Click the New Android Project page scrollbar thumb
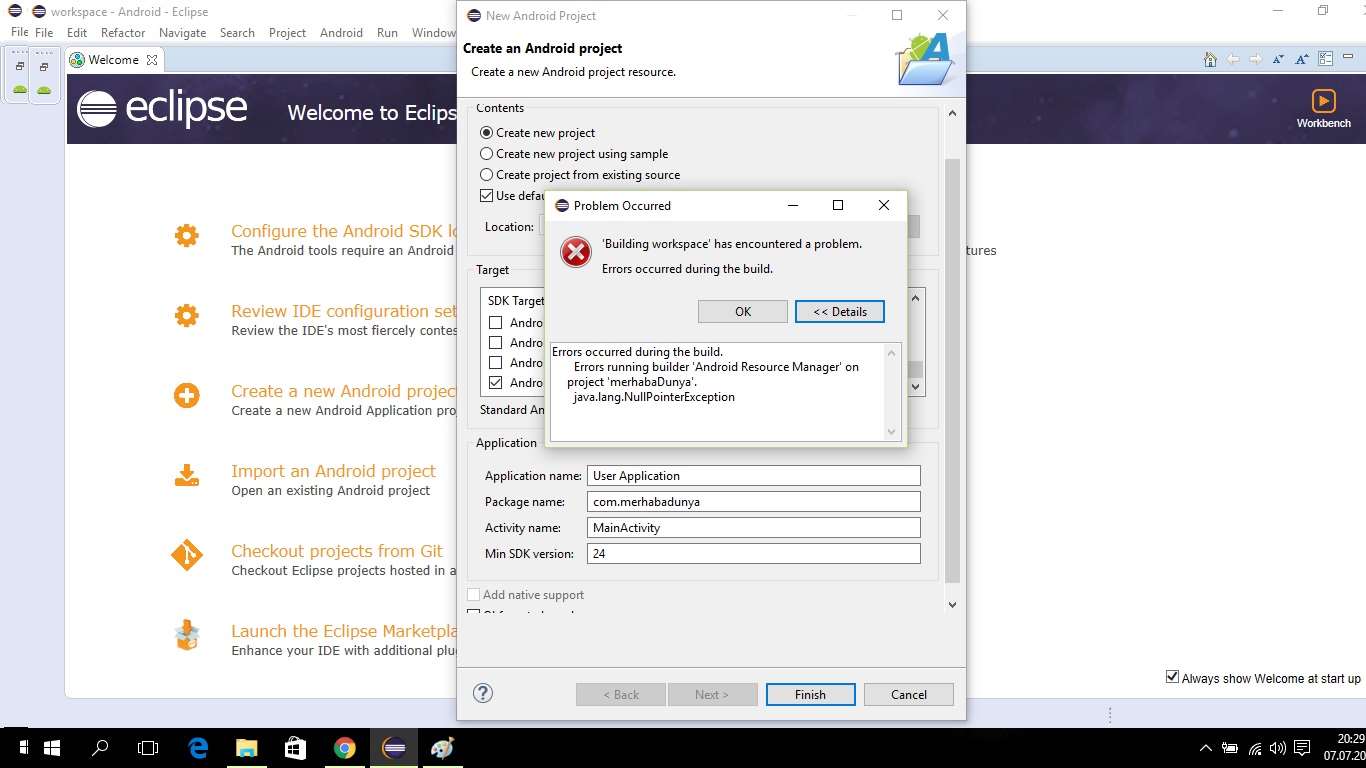Image resolution: width=1366 pixels, height=768 pixels. click(952, 370)
